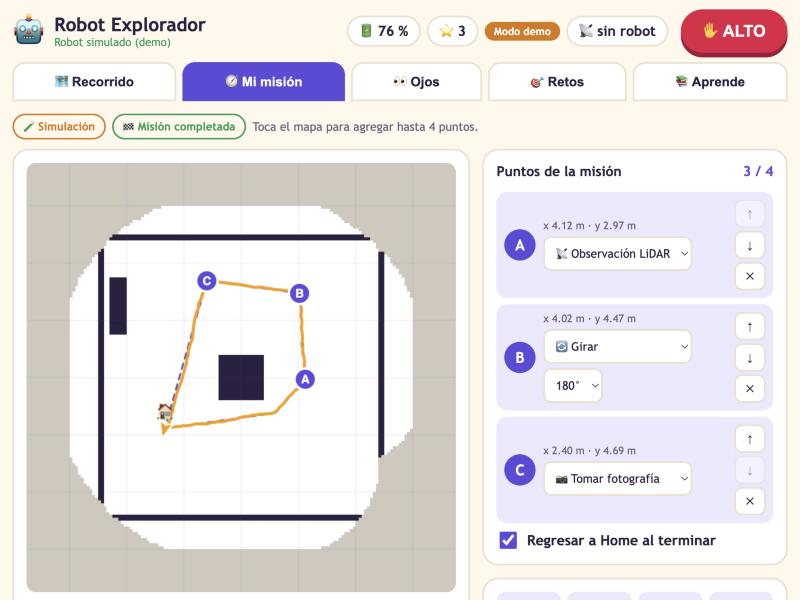
Task: Click the Misión completada status pill
Action: pyautogui.click(x=179, y=127)
